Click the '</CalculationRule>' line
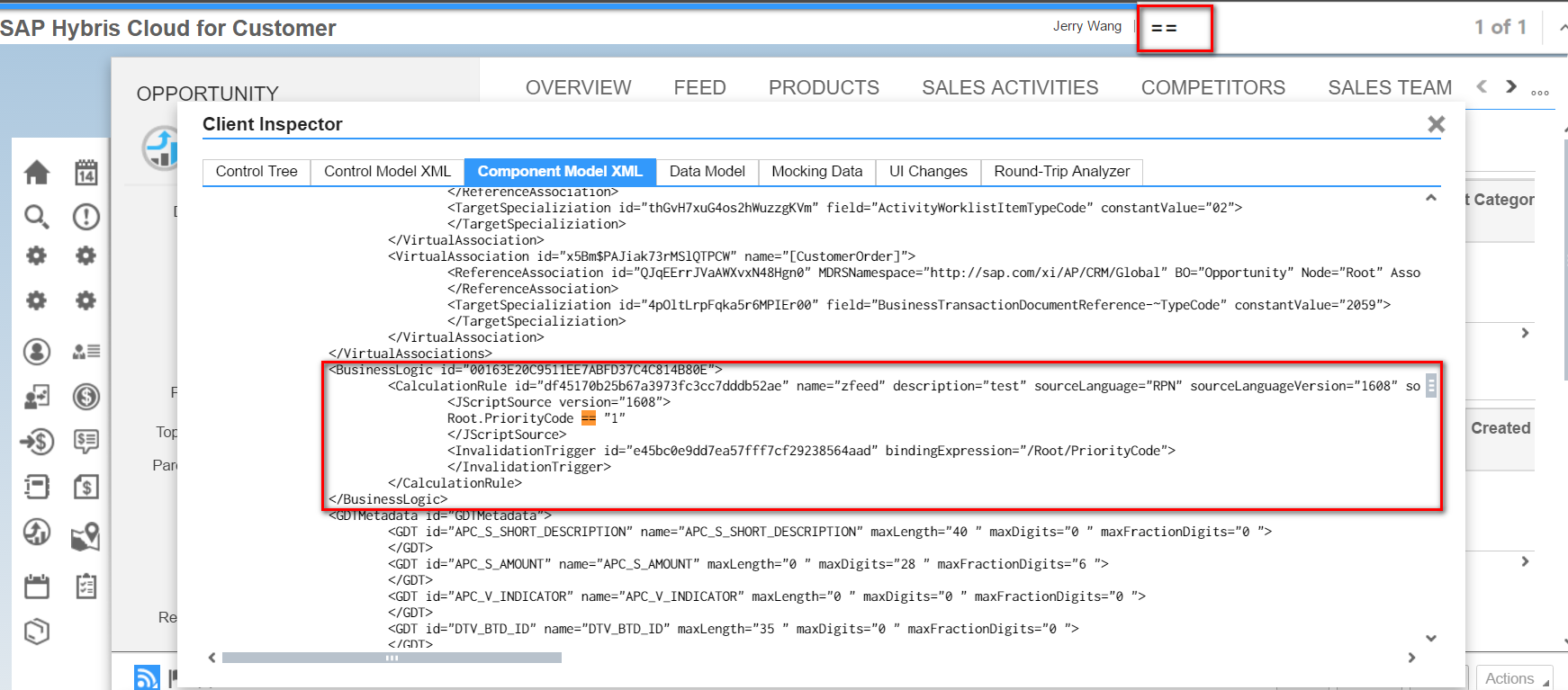Image resolution: width=1568 pixels, height=690 pixels. coord(455,483)
